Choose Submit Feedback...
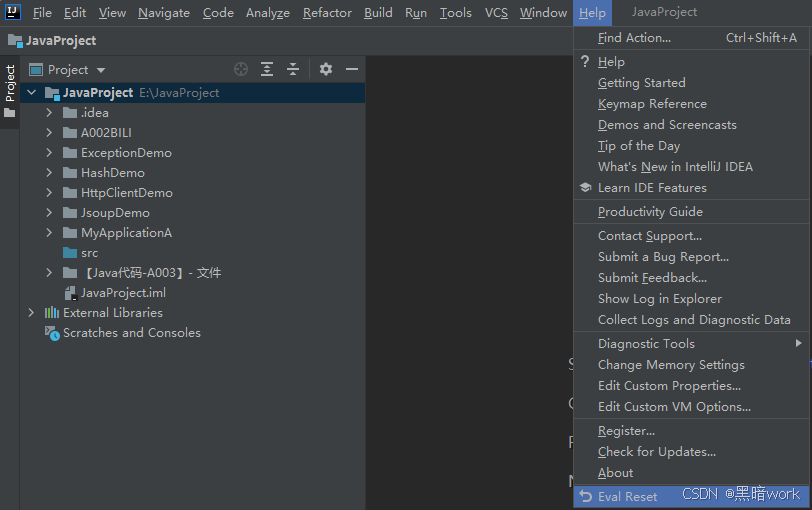This screenshot has height=510, width=812. tap(691, 278)
